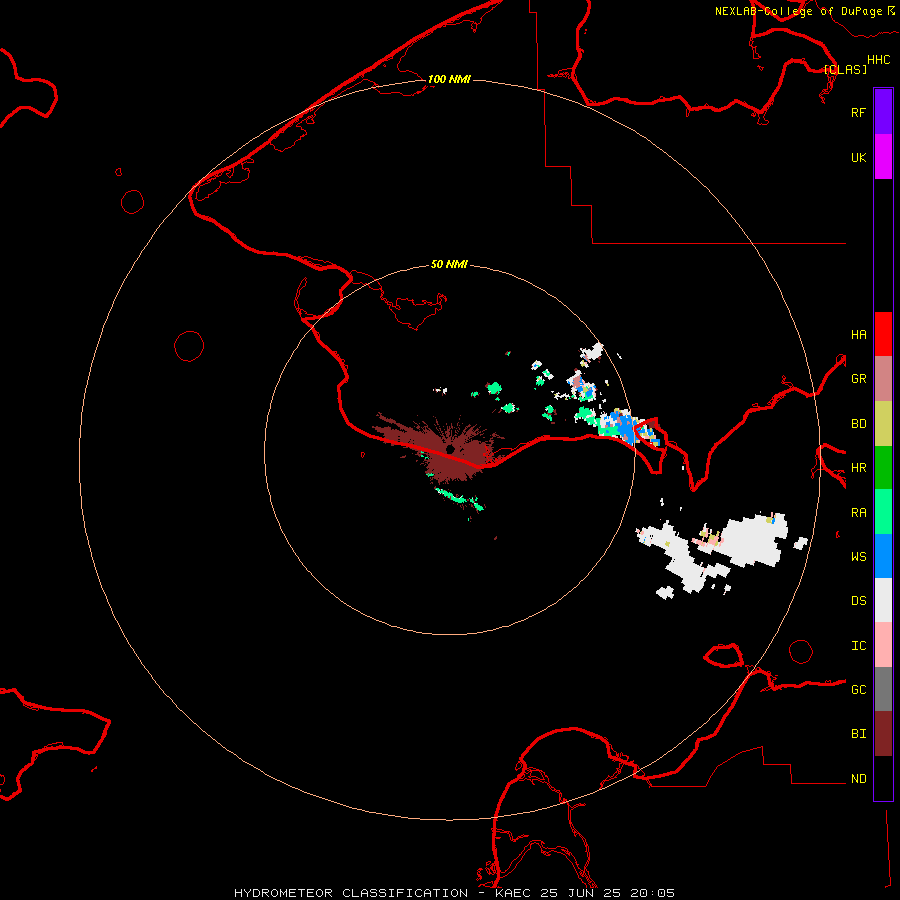Click the BI legend label
Screen dimensions: 900x900
pyautogui.click(x=858, y=734)
